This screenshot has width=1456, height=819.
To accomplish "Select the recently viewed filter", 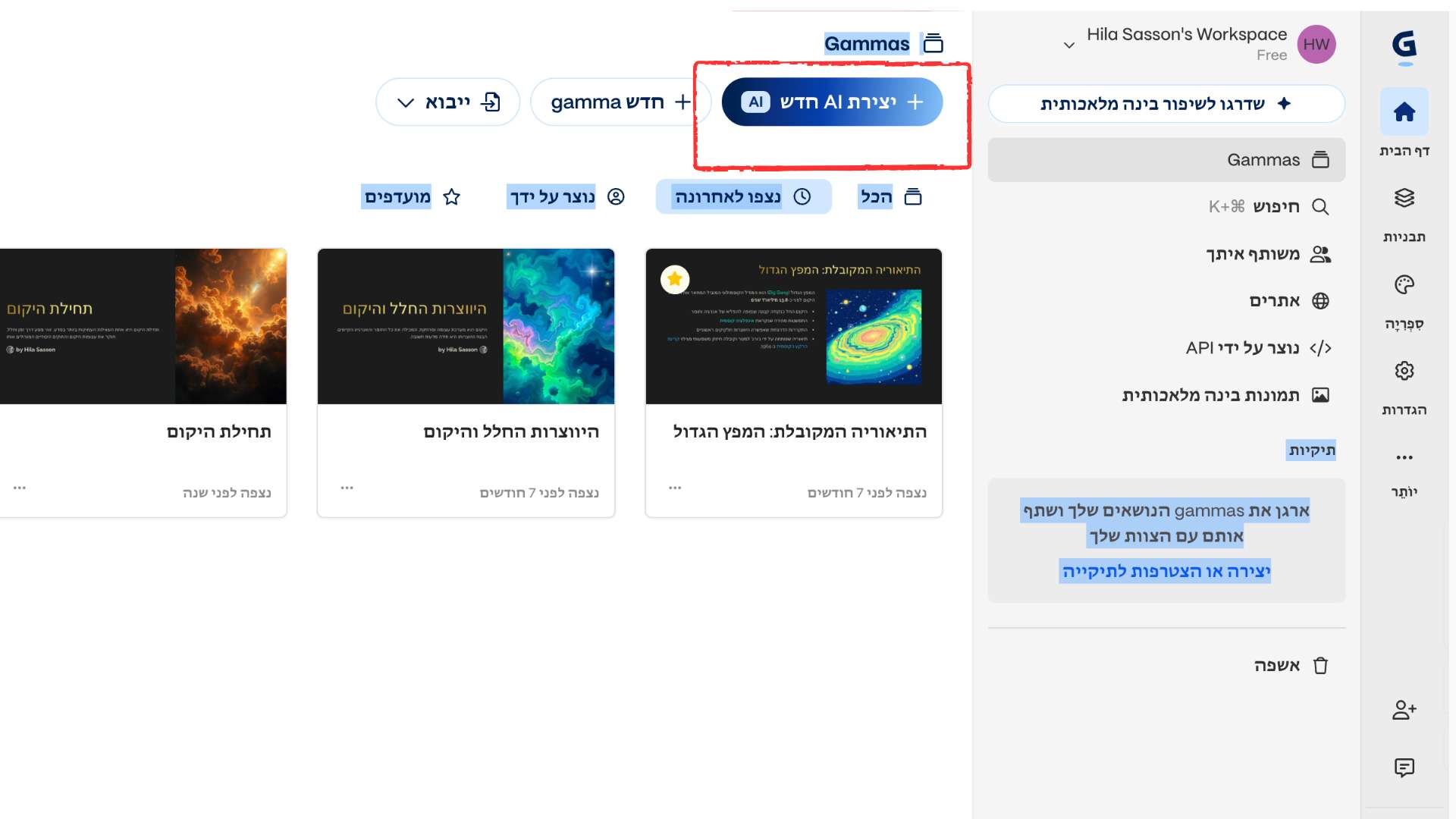I will tap(743, 197).
